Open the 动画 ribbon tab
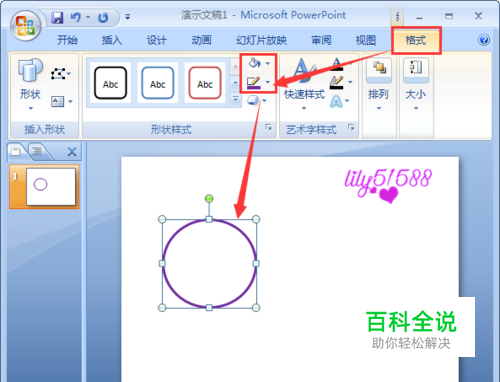This screenshot has width=500, height=382. coord(201,40)
